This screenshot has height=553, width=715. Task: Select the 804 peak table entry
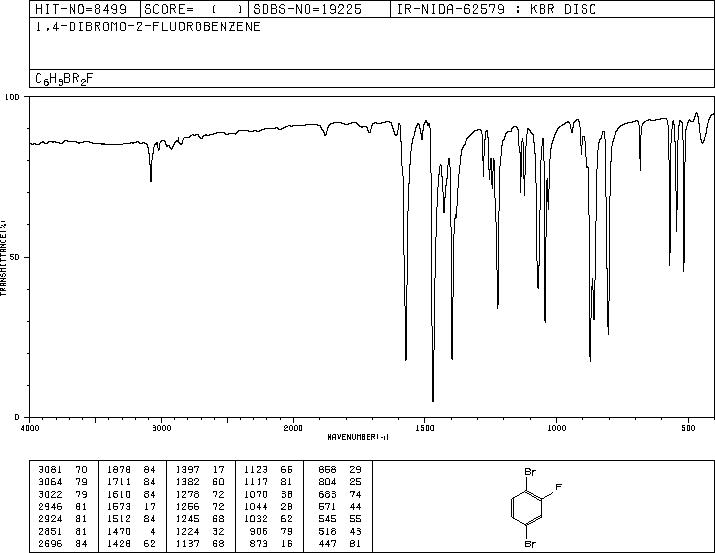(x=340, y=482)
